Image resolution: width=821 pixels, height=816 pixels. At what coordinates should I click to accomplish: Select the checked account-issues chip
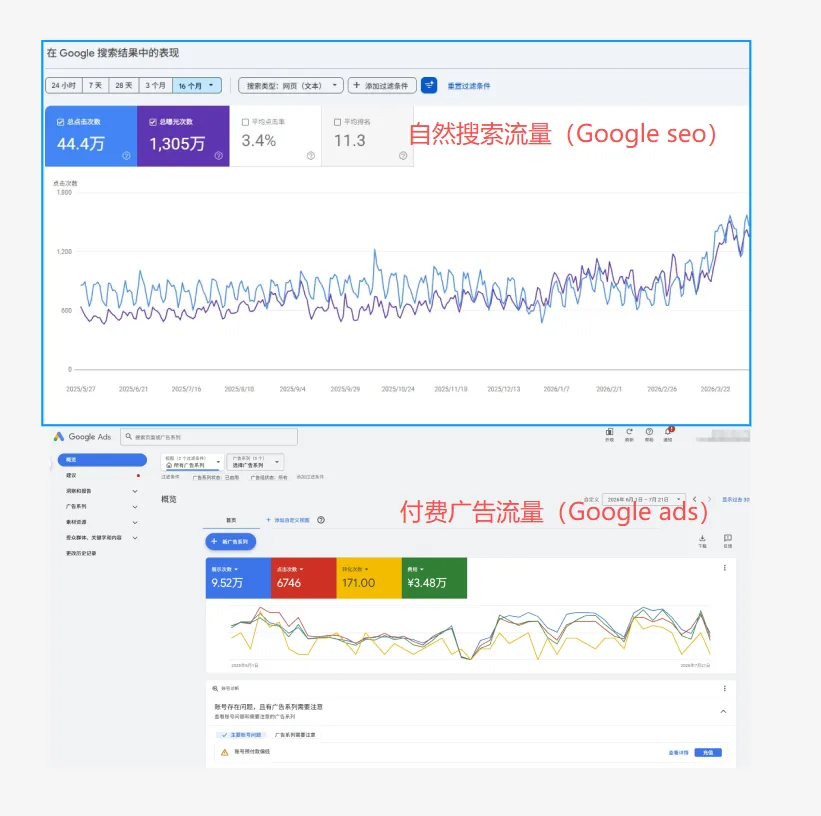tap(241, 735)
